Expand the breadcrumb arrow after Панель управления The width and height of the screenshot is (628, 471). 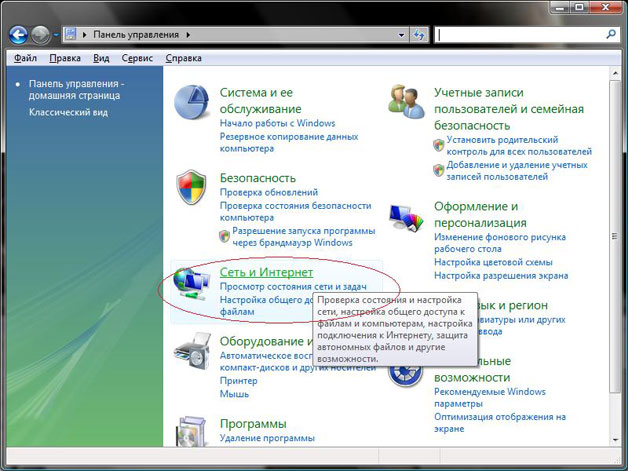187,35
